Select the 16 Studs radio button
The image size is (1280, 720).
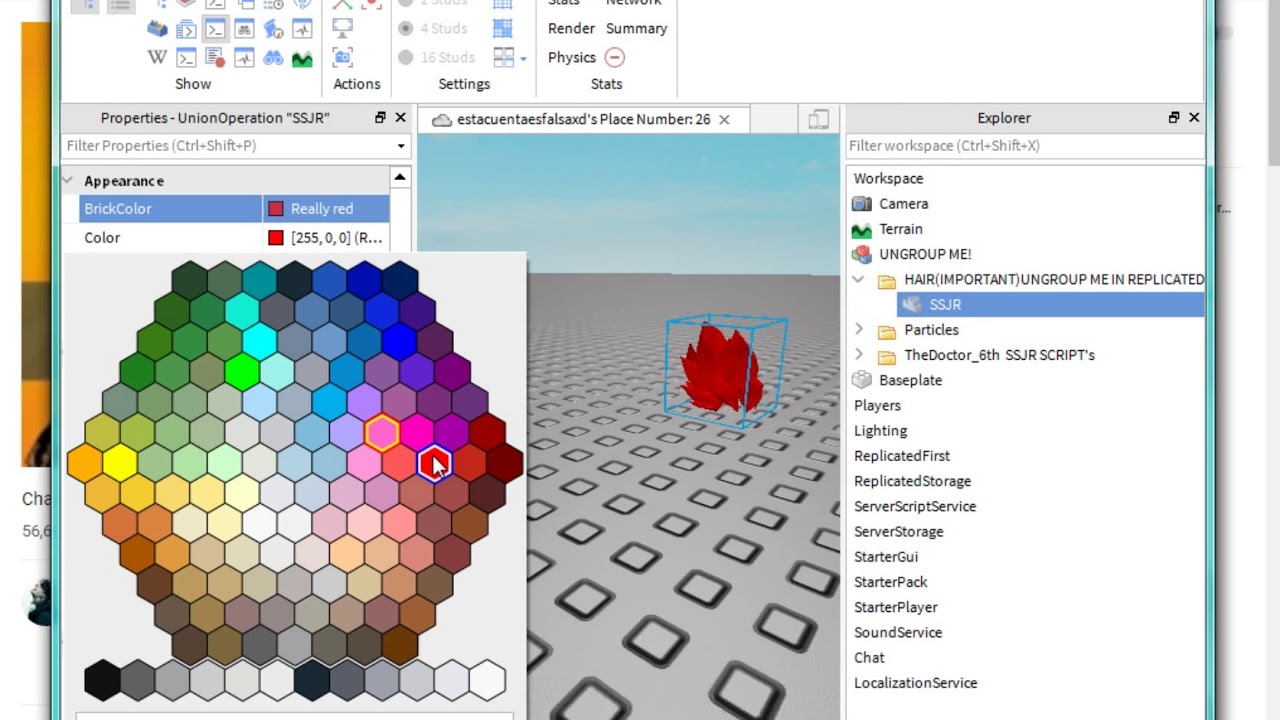pyautogui.click(x=406, y=57)
